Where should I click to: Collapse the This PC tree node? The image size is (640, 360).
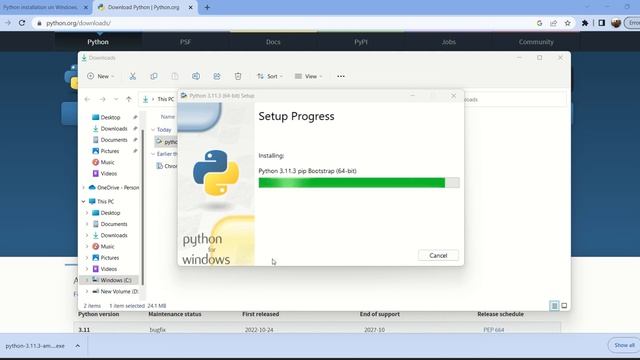84,202
